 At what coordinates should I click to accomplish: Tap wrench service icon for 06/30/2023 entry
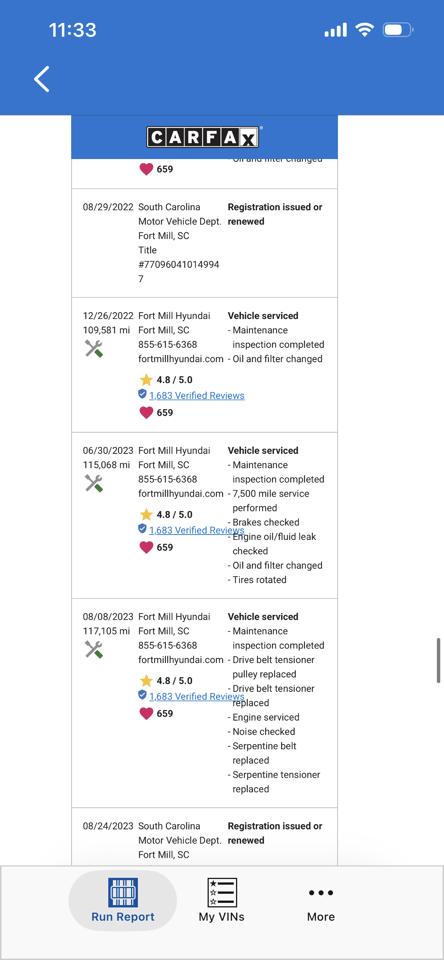(x=94, y=484)
